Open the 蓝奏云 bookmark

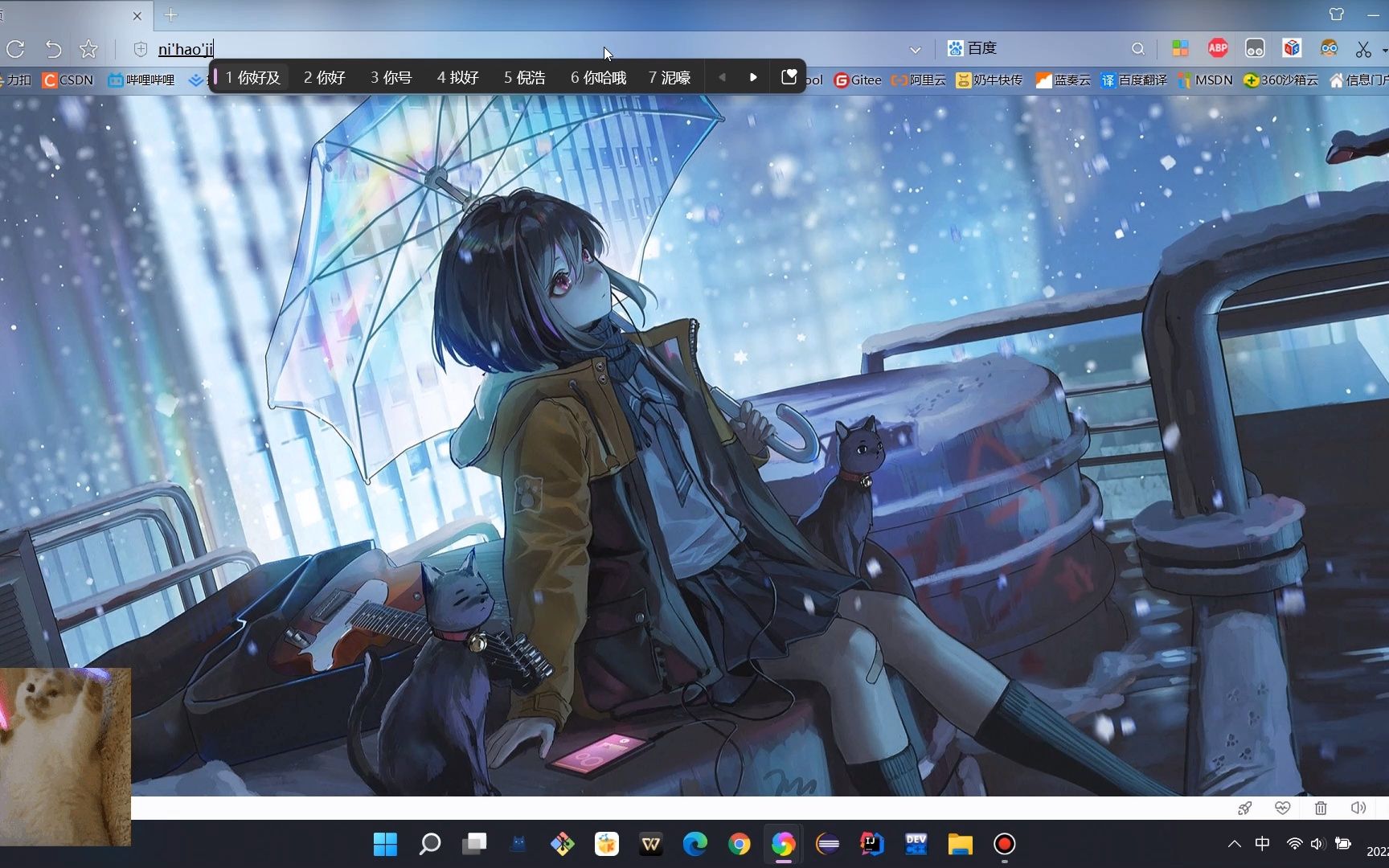(x=1063, y=80)
